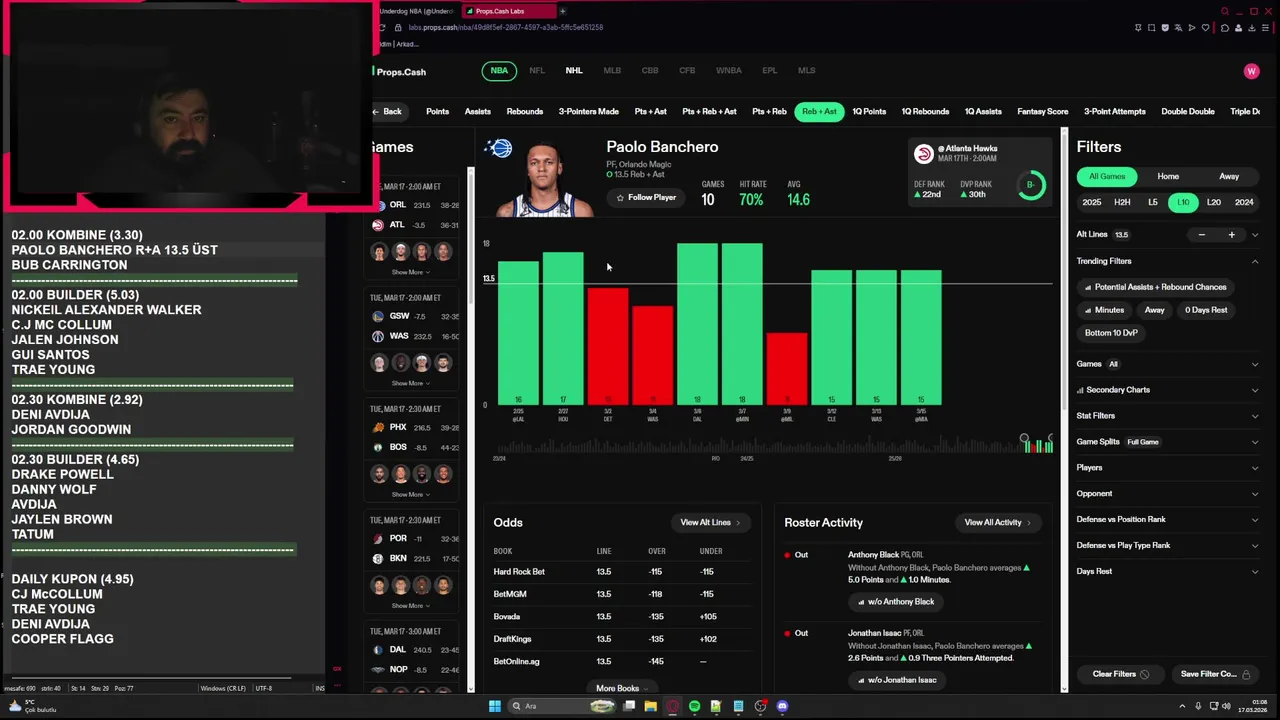Screen dimensions: 1280x720
Task: Click the PHX team logo in games list
Action: pyautogui.click(x=378, y=427)
